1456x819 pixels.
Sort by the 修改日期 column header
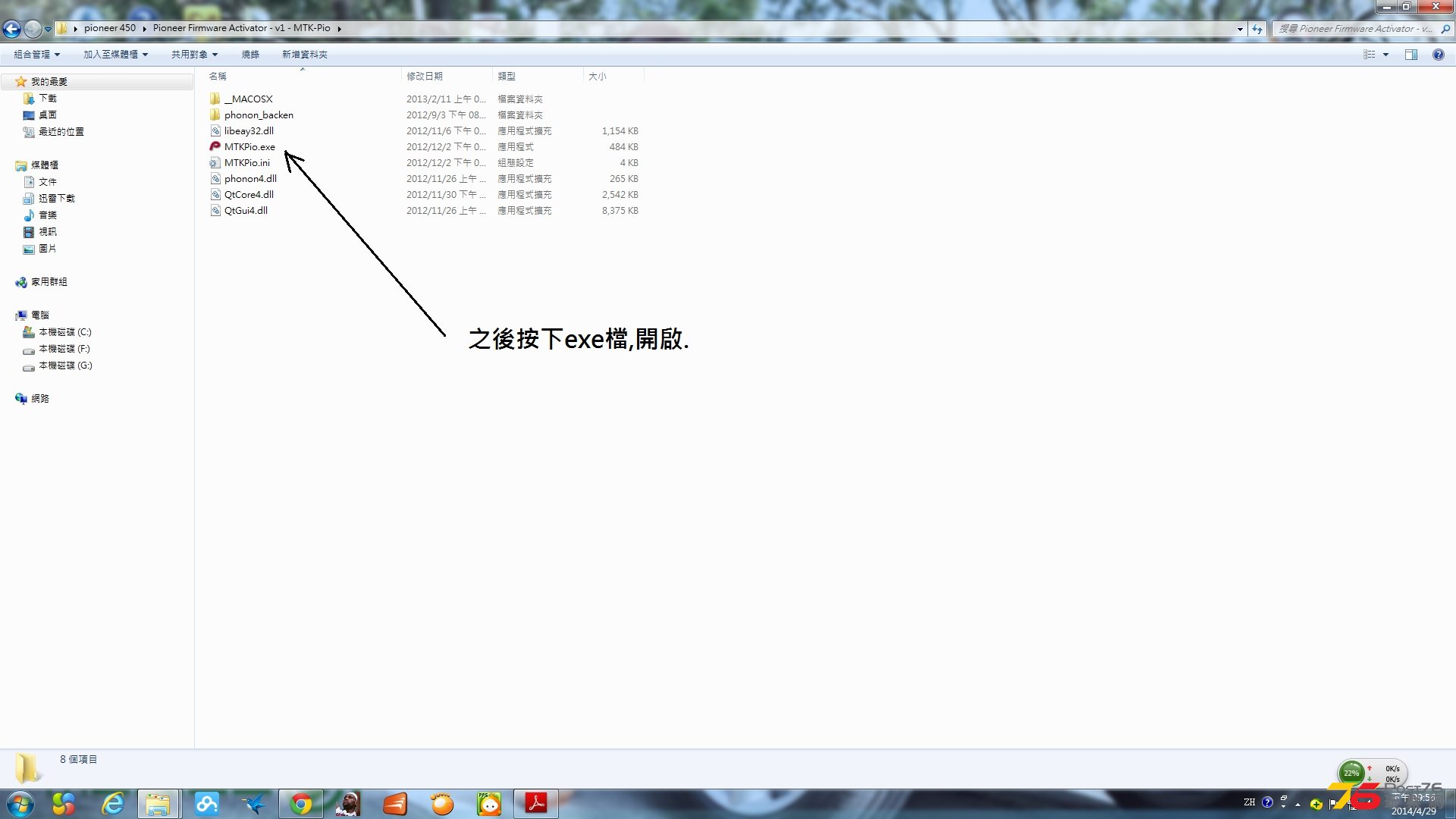tap(425, 77)
